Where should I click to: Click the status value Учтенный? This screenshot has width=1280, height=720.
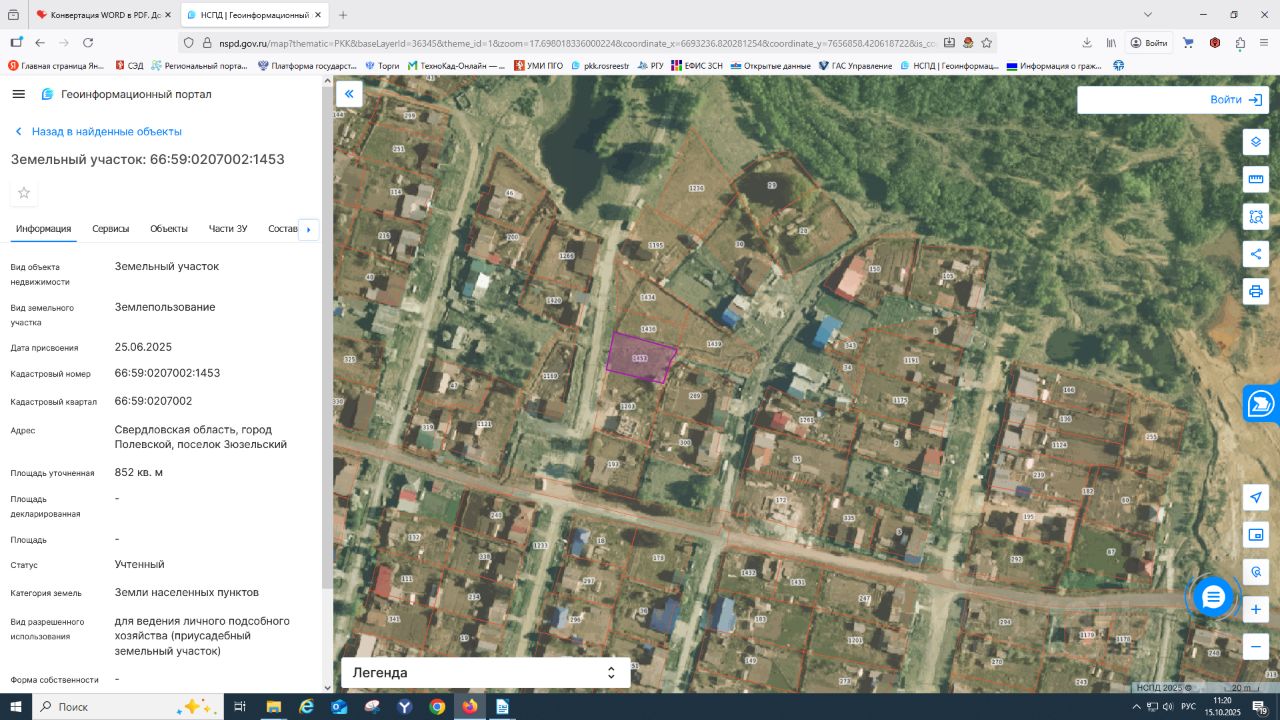point(140,564)
